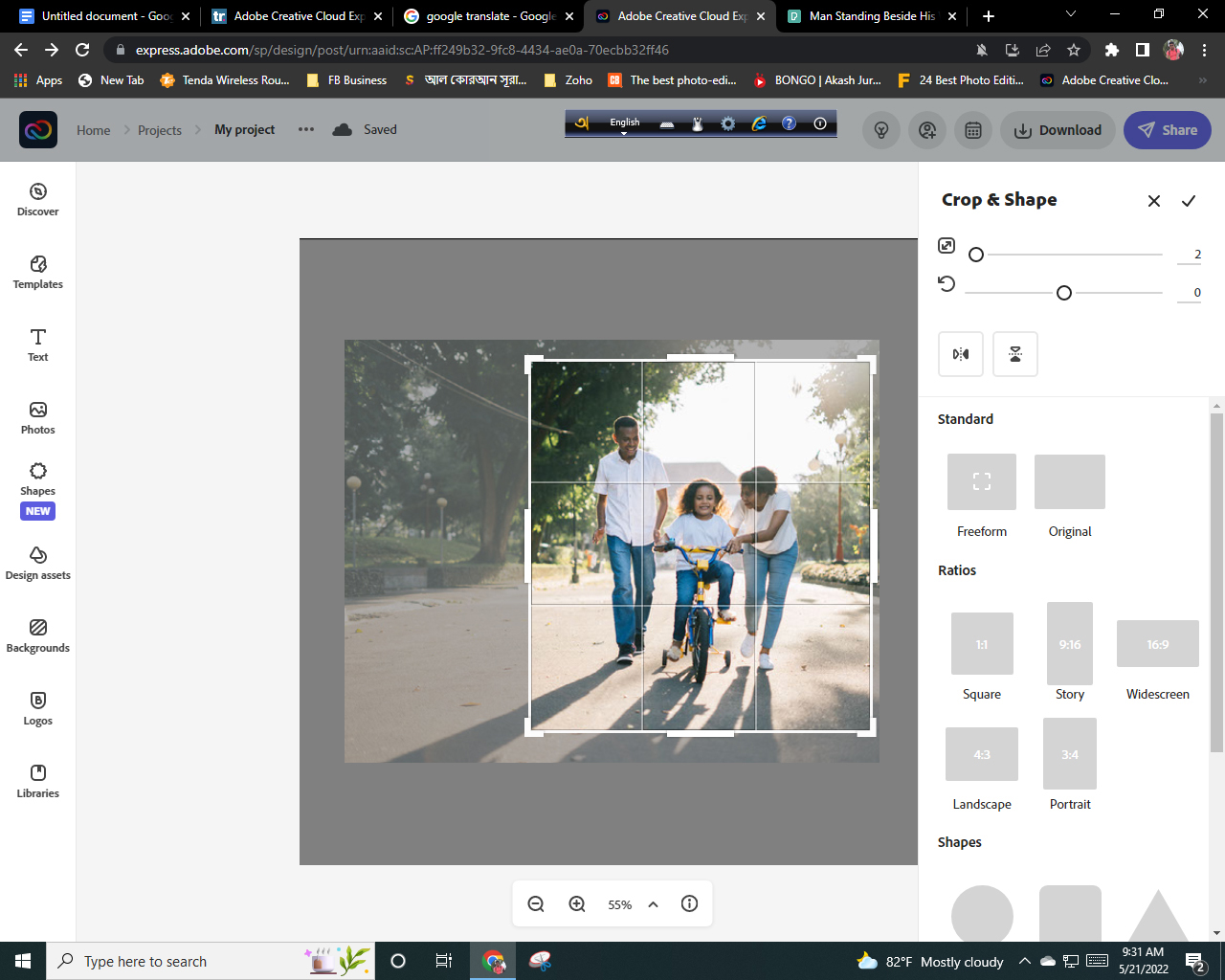The height and width of the screenshot is (980, 1225).
Task: Open the schedule calendar icon
Action: point(973,130)
